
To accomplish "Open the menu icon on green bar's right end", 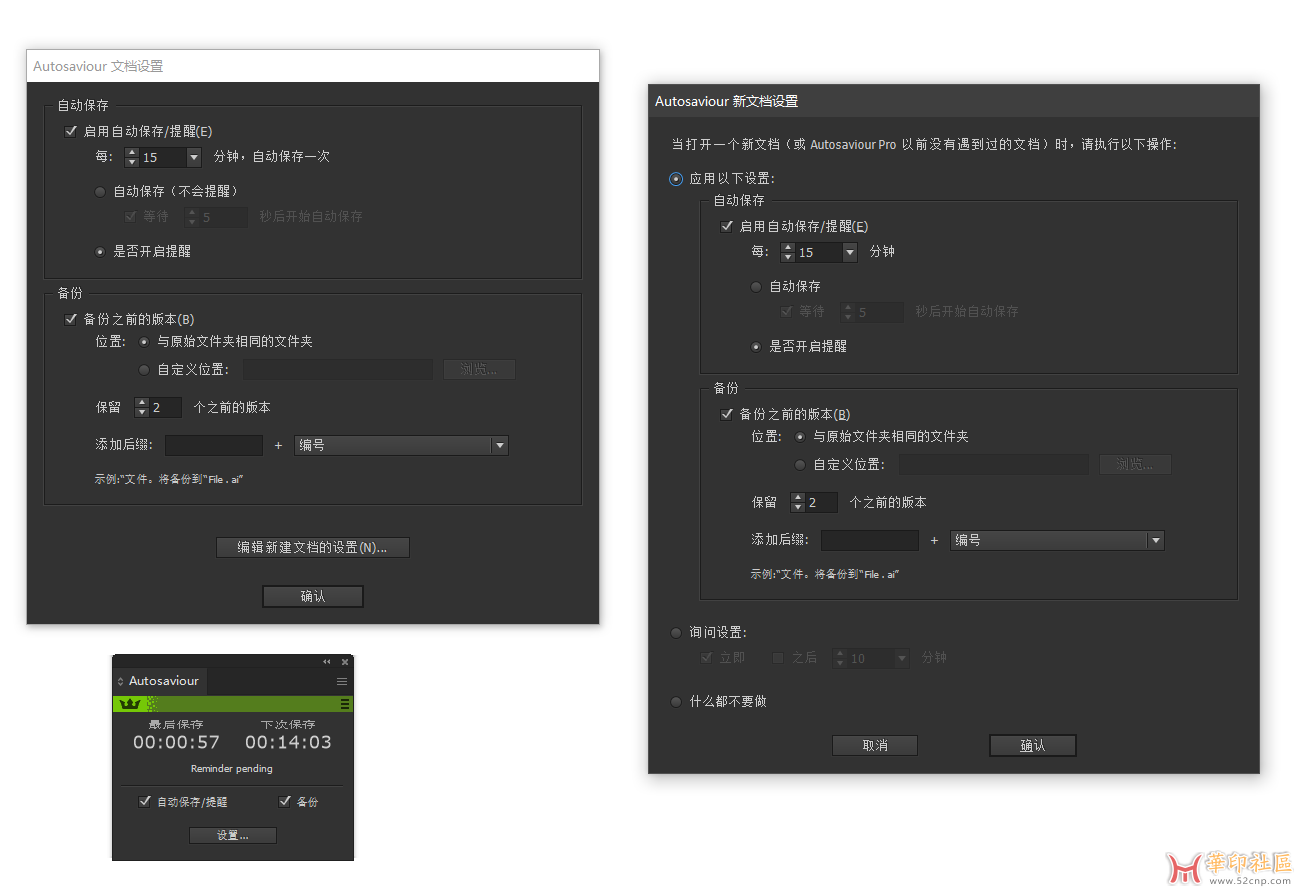I will [345, 704].
